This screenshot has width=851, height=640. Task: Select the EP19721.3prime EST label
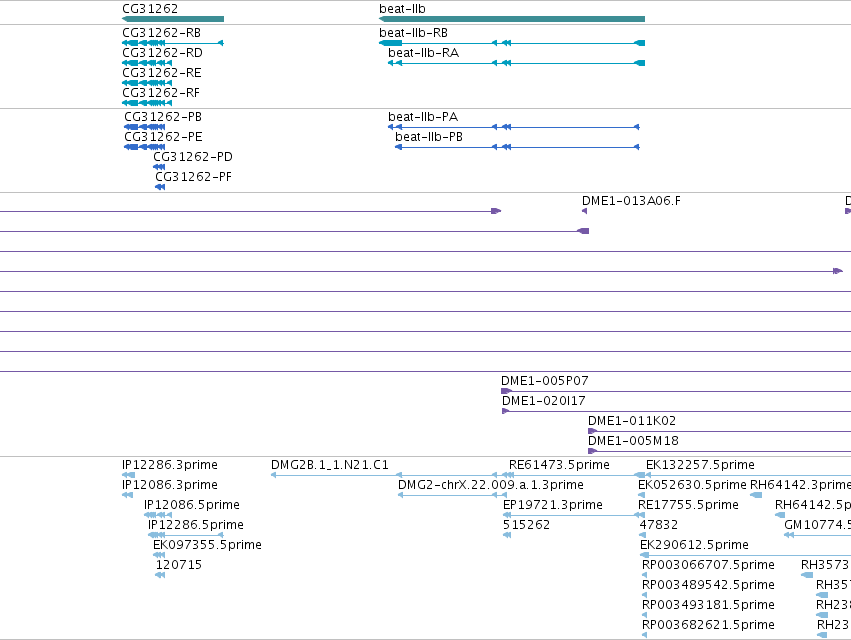click(x=552, y=505)
